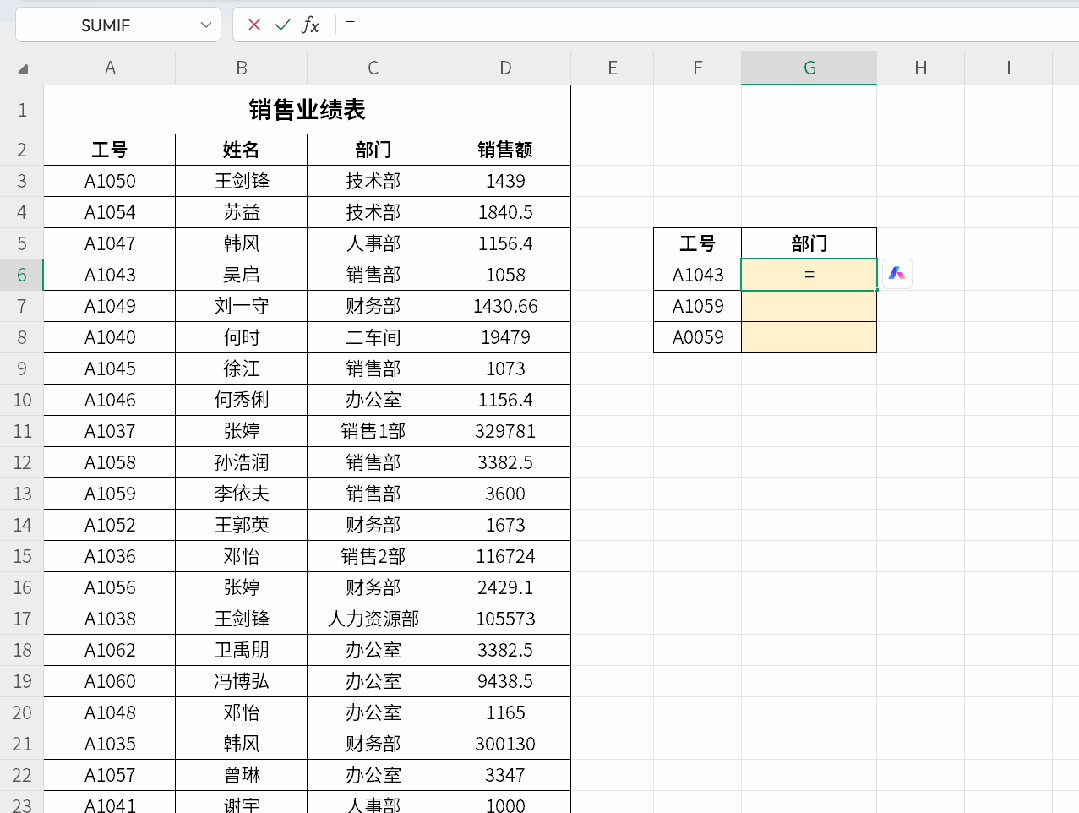Viewport: 1079px width, 813px height.
Task: Select the column D header
Action: click(x=505, y=68)
